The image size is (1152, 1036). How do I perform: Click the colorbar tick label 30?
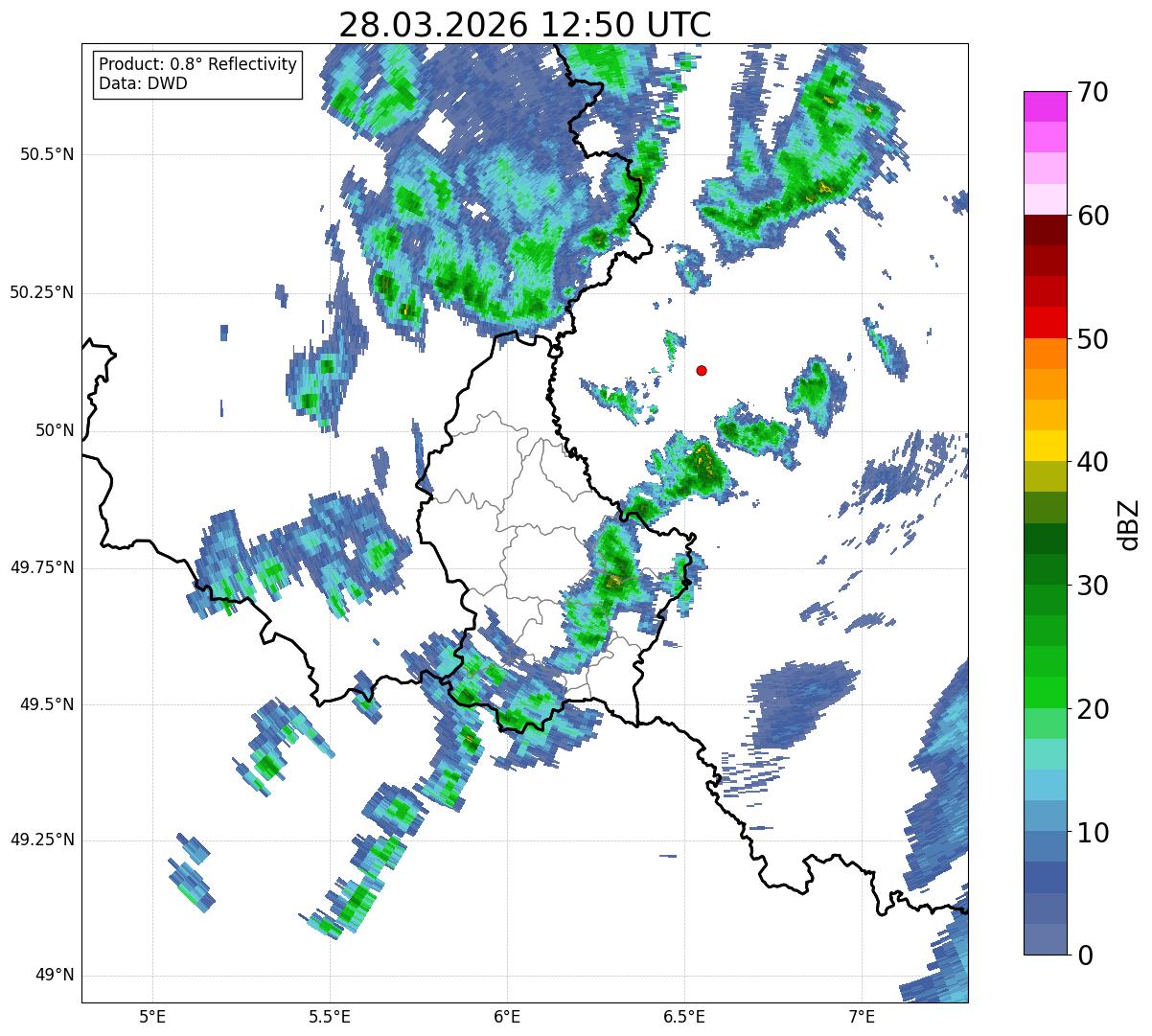coord(1093,585)
